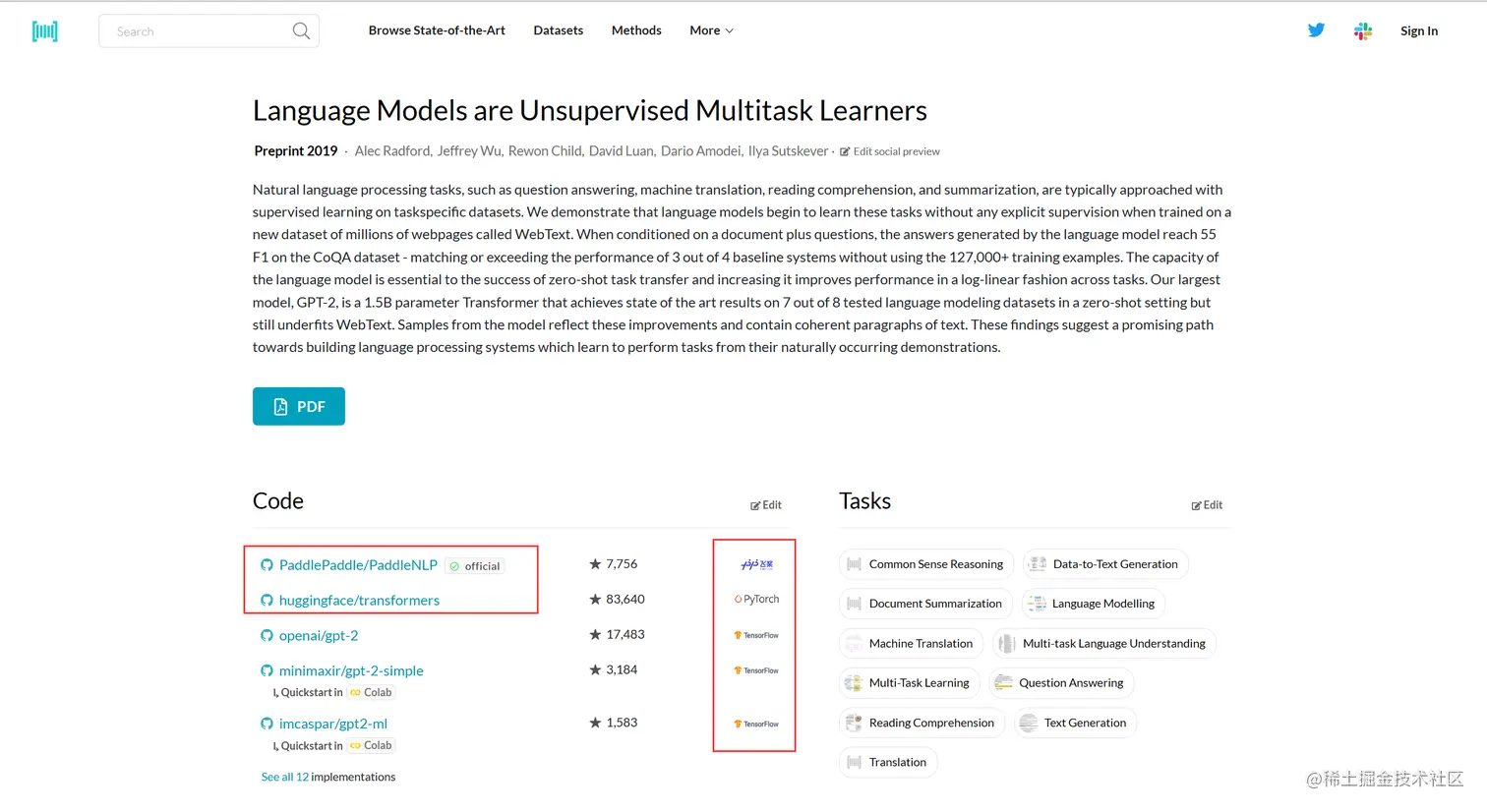Click Multi-Task Learning task icon
The width and height of the screenshot is (1487, 812).
click(x=854, y=683)
